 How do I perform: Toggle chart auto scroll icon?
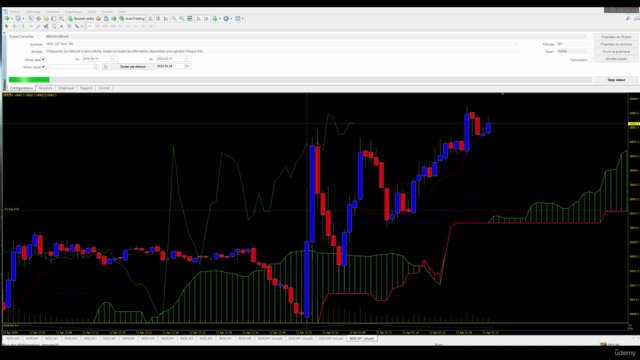tap(198, 19)
